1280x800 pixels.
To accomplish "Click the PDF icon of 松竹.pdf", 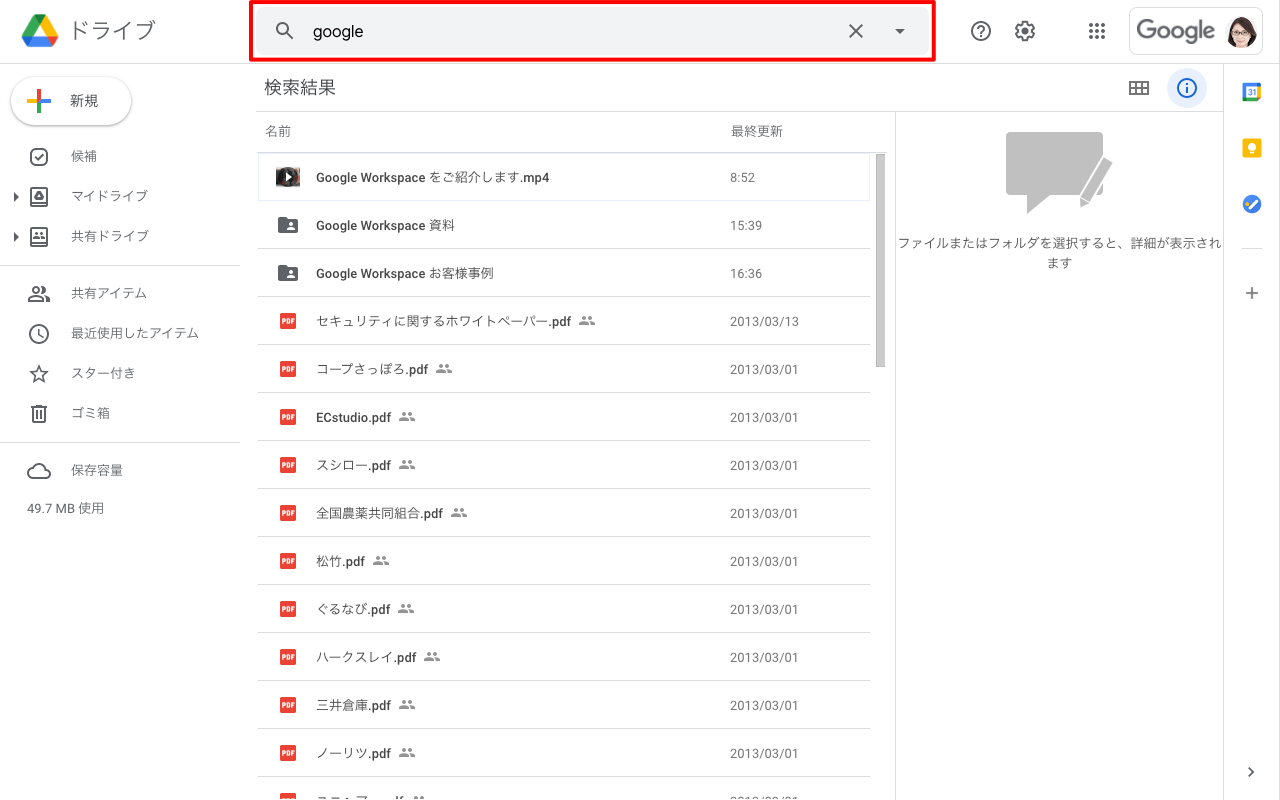I will click(x=288, y=561).
